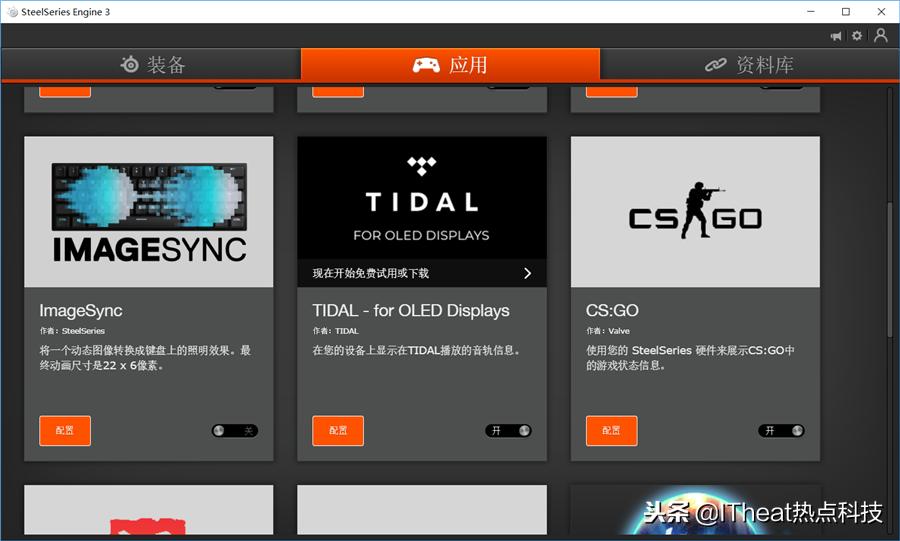Click the vertical scrollbar of the apps list
900x541 pixels.
click(891, 270)
